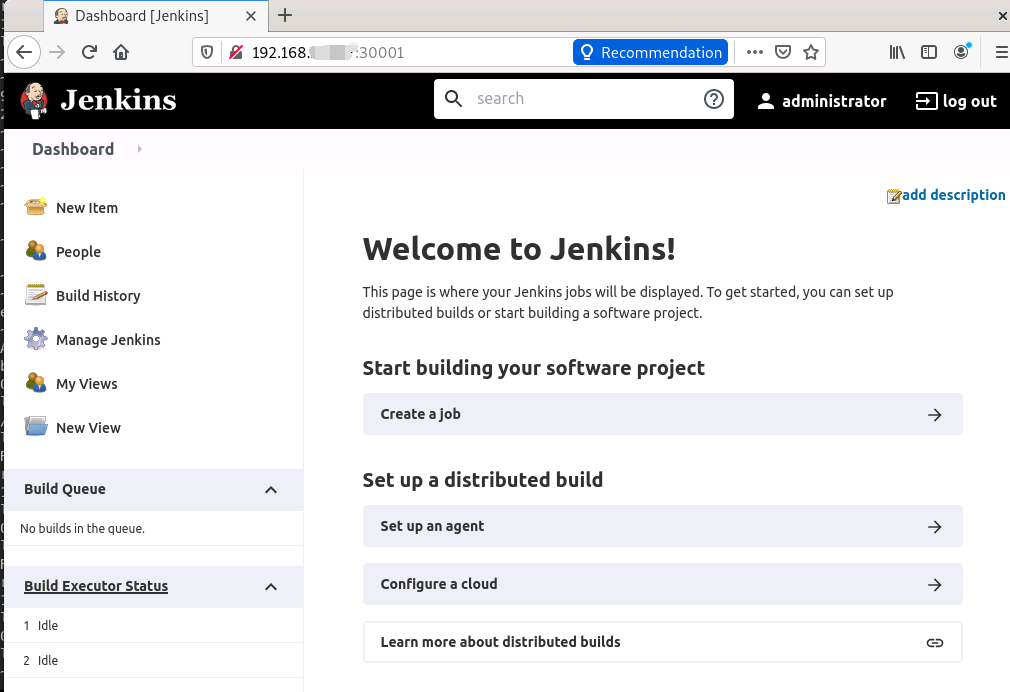The height and width of the screenshot is (692, 1010).
Task: Go back with browser back arrow
Action: [24, 52]
